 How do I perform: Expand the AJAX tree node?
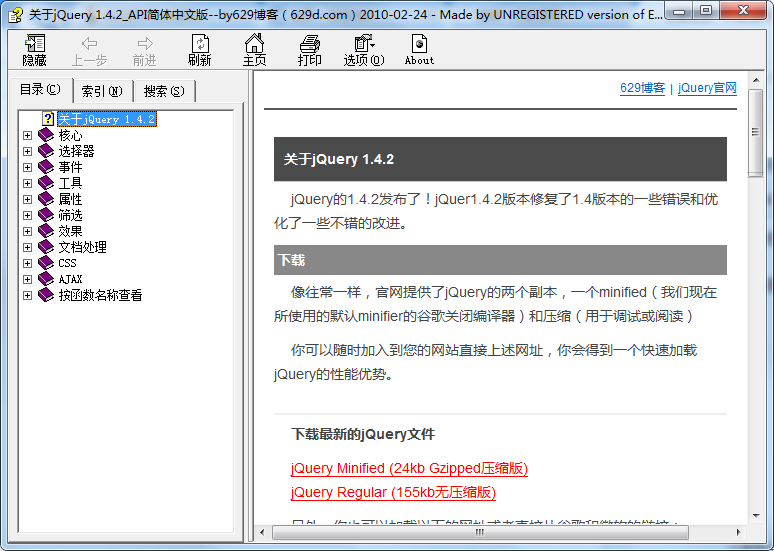[x=27, y=279]
